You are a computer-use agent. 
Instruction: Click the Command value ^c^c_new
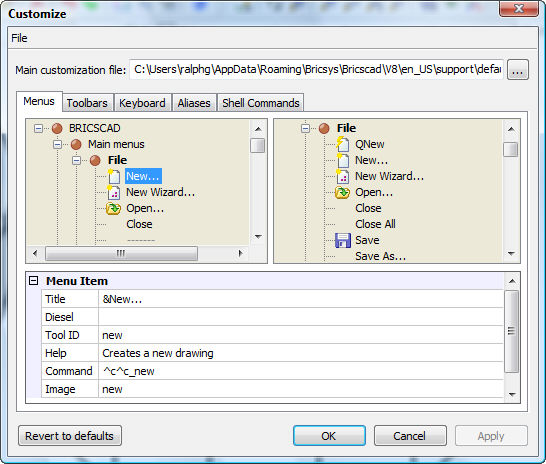coord(301,371)
